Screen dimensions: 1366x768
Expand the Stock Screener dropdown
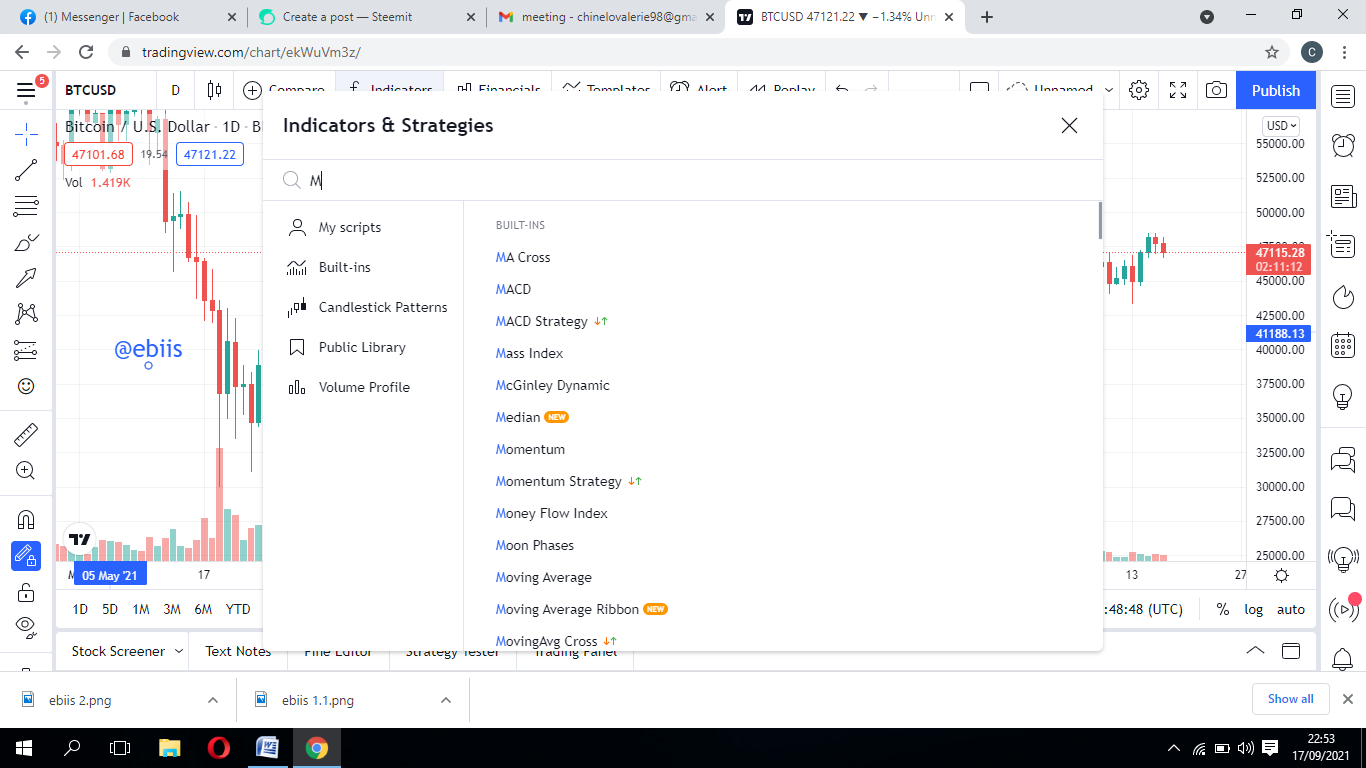click(x=179, y=651)
